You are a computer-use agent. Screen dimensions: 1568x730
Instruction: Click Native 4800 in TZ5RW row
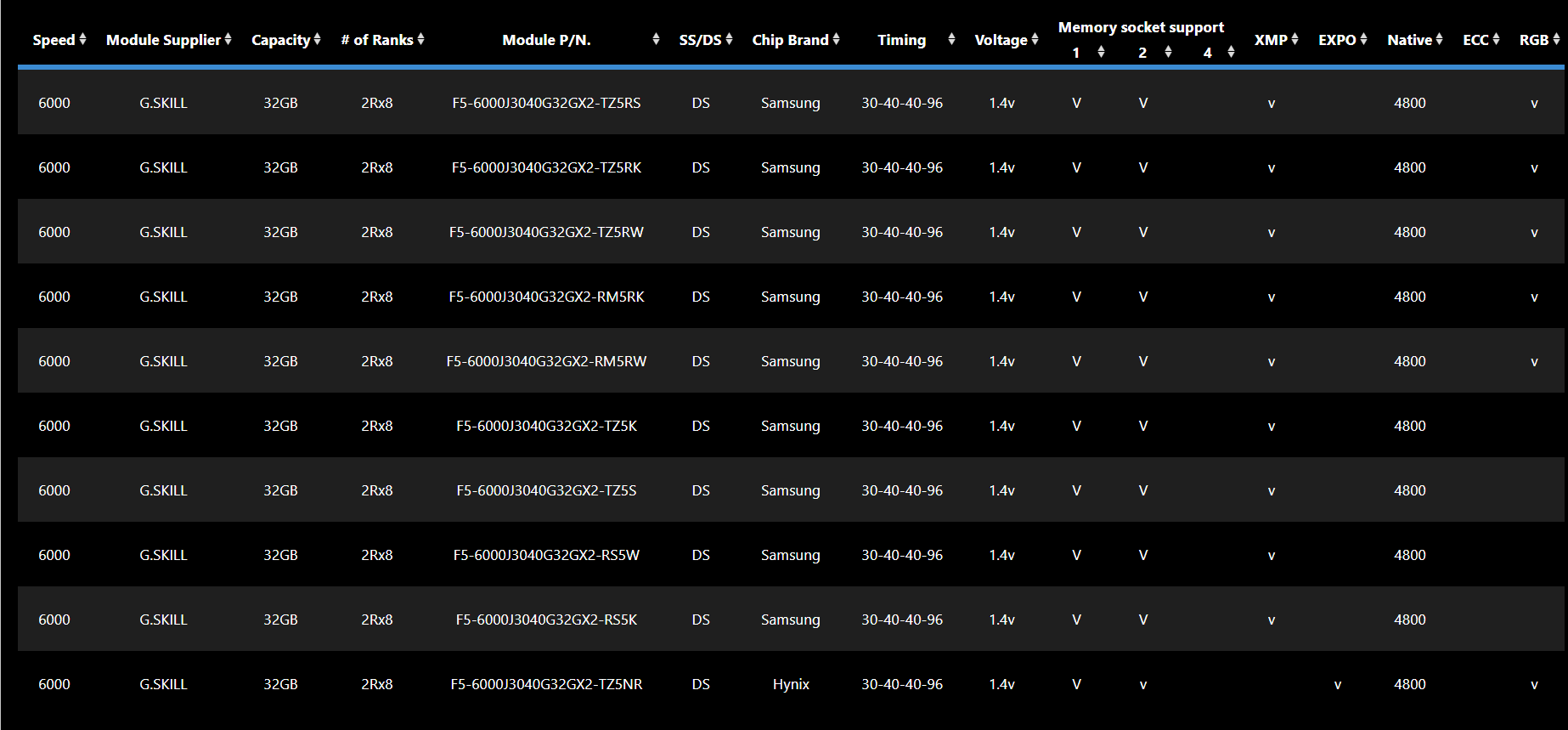point(1410,232)
